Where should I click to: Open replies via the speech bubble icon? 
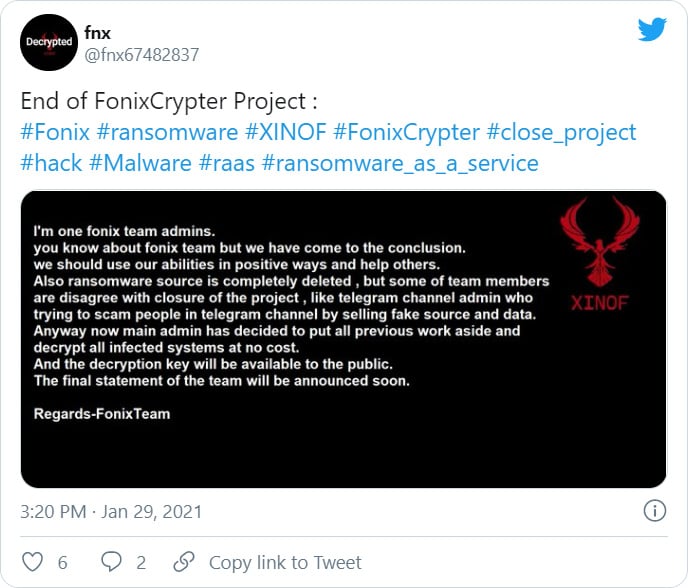(111, 562)
